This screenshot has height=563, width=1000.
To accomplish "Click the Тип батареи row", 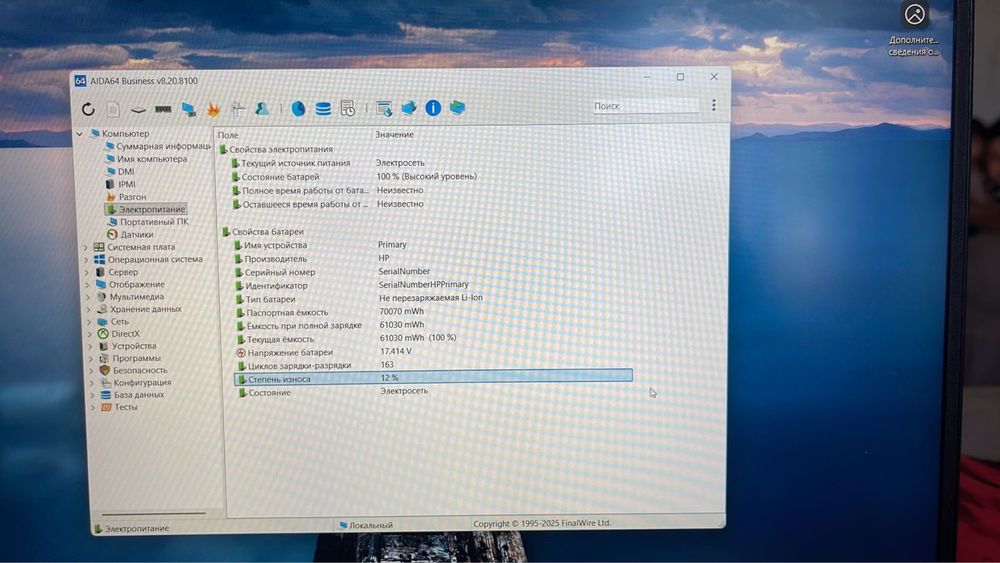I will point(360,298).
